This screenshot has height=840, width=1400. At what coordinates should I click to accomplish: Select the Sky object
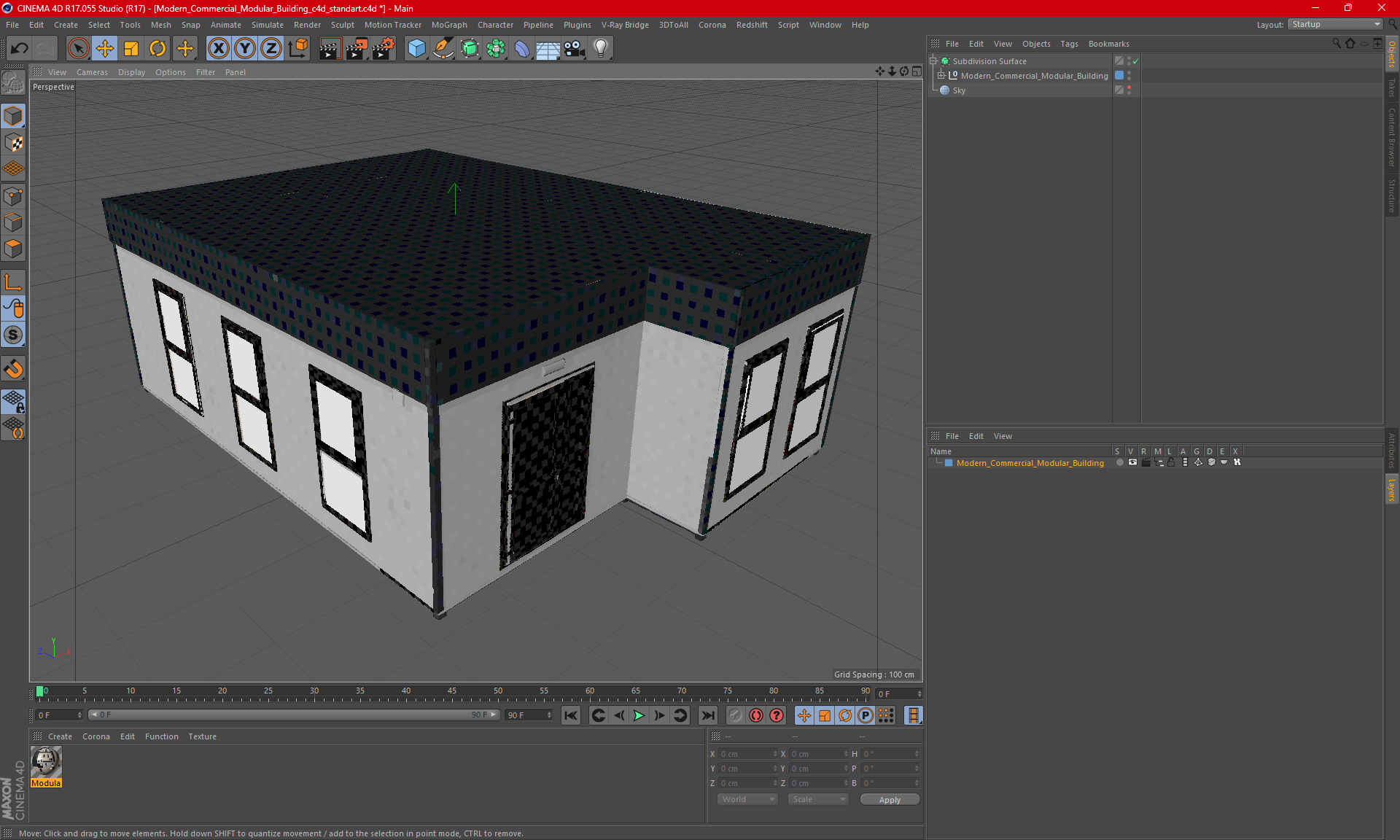point(959,90)
